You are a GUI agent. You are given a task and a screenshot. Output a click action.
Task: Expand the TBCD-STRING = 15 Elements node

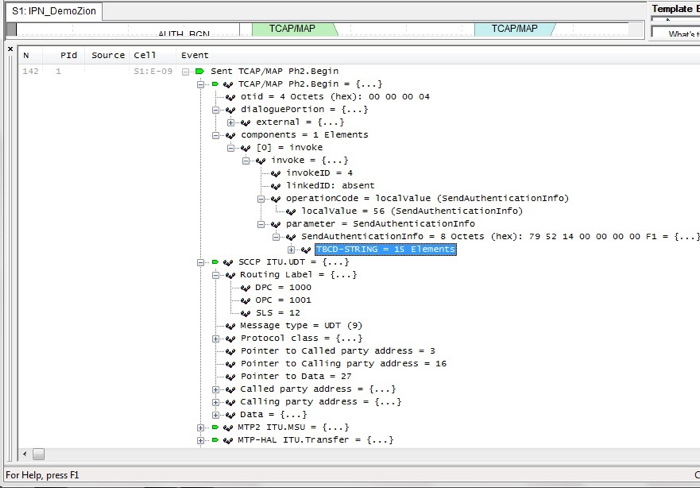pyautogui.click(x=291, y=249)
